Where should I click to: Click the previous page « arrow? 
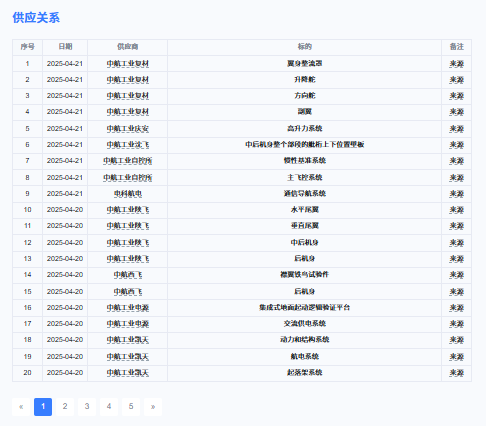21,407
